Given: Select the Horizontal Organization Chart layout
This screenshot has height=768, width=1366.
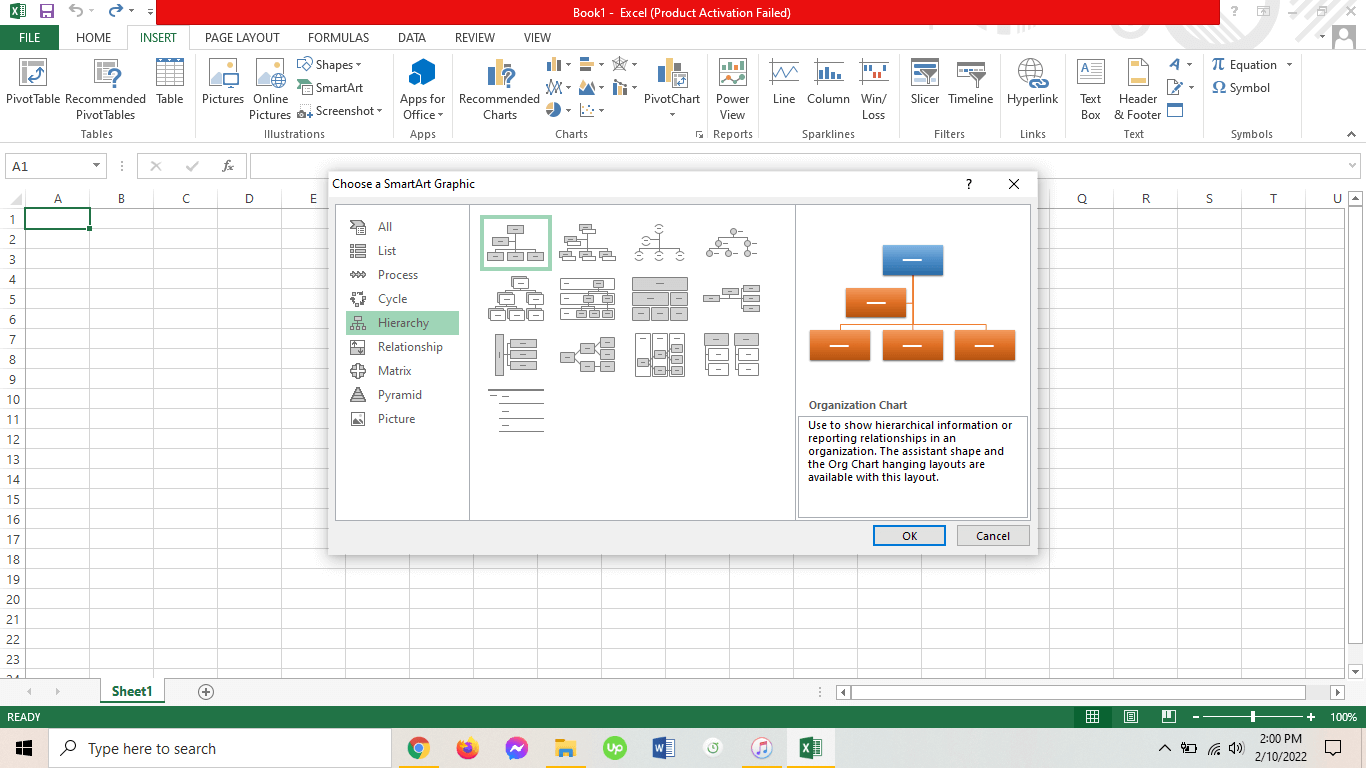Looking at the screenshot, I should (x=732, y=299).
